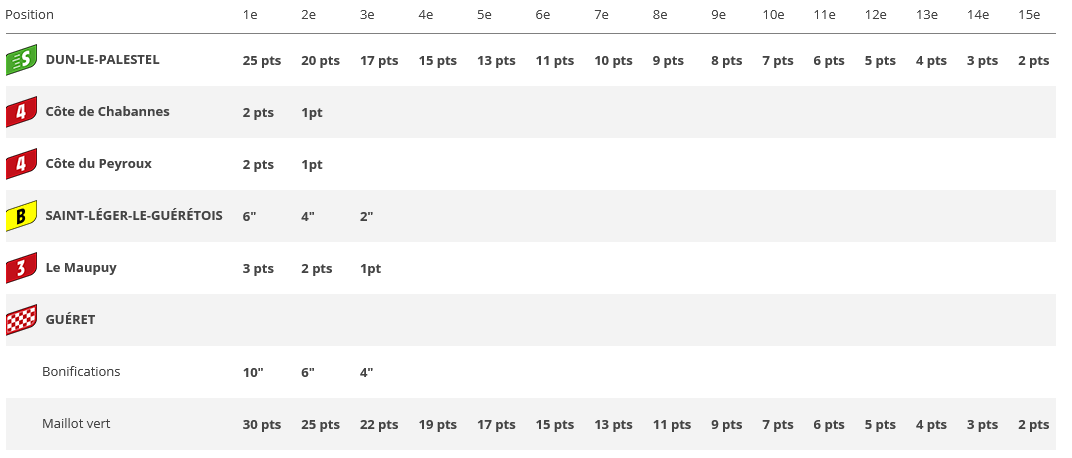
Task: Click the category 4 icon beside Côte du Peyroux
Action: coord(21,164)
